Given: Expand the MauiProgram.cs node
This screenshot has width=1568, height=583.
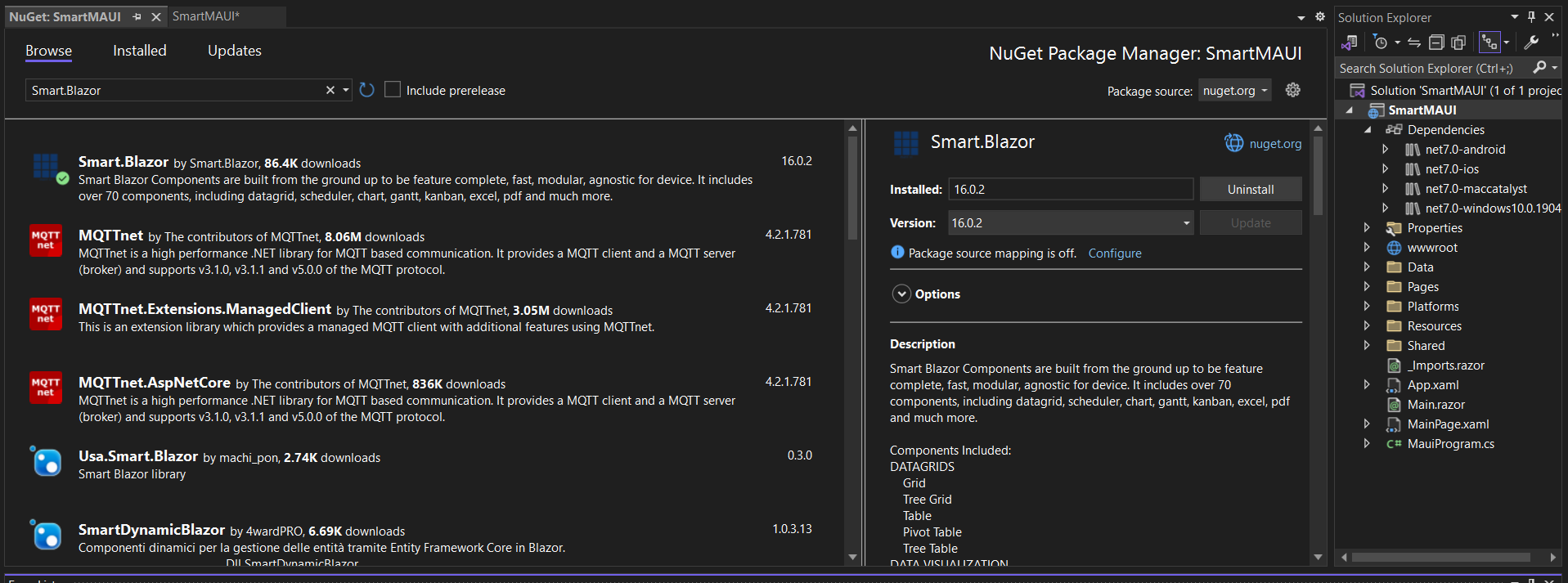Looking at the screenshot, I should click(x=1367, y=444).
